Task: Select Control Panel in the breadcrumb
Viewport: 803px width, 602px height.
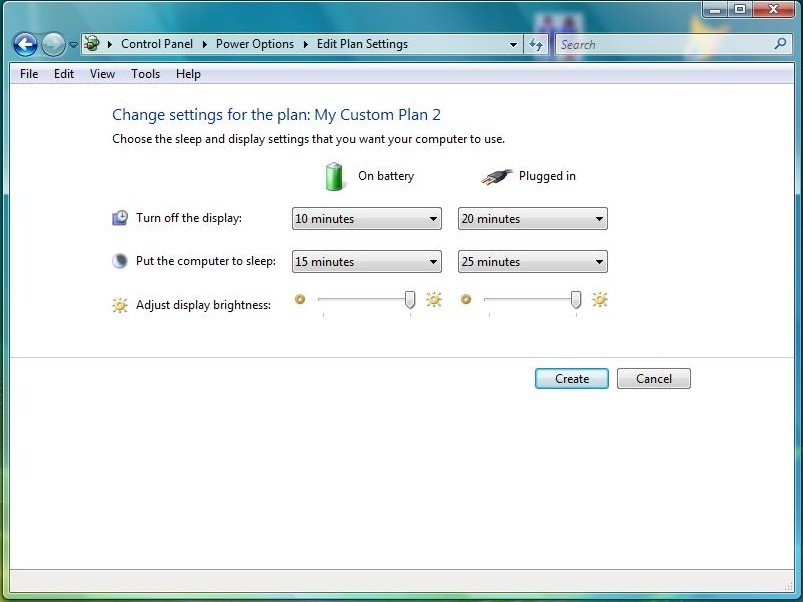Action: (x=157, y=44)
